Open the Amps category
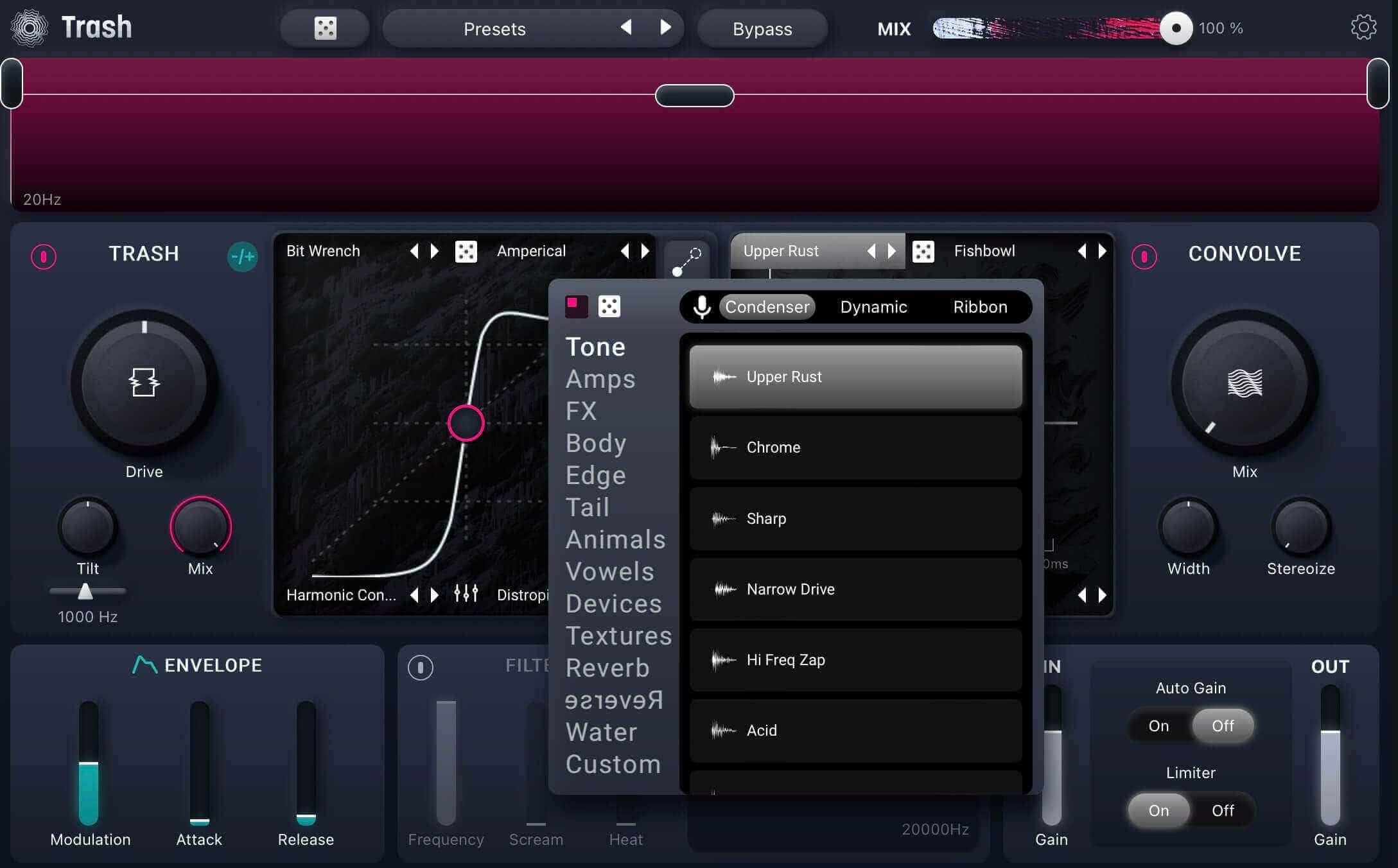Image resolution: width=1398 pixels, height=868 pixels. (600, 379)
